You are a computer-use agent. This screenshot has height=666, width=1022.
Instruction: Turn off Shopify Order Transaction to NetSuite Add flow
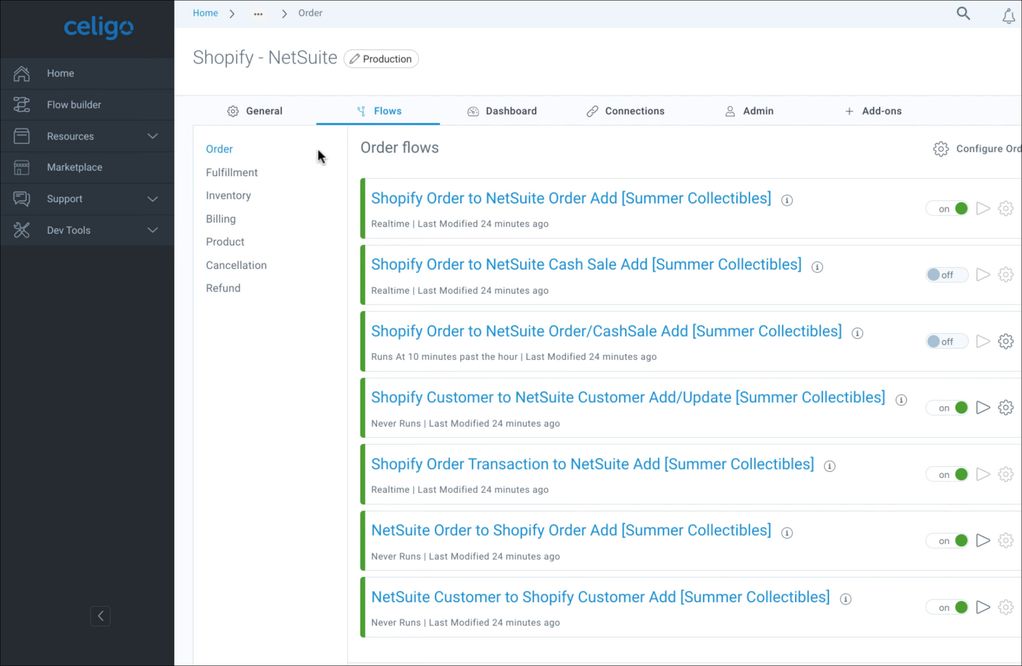coord(947,474)
